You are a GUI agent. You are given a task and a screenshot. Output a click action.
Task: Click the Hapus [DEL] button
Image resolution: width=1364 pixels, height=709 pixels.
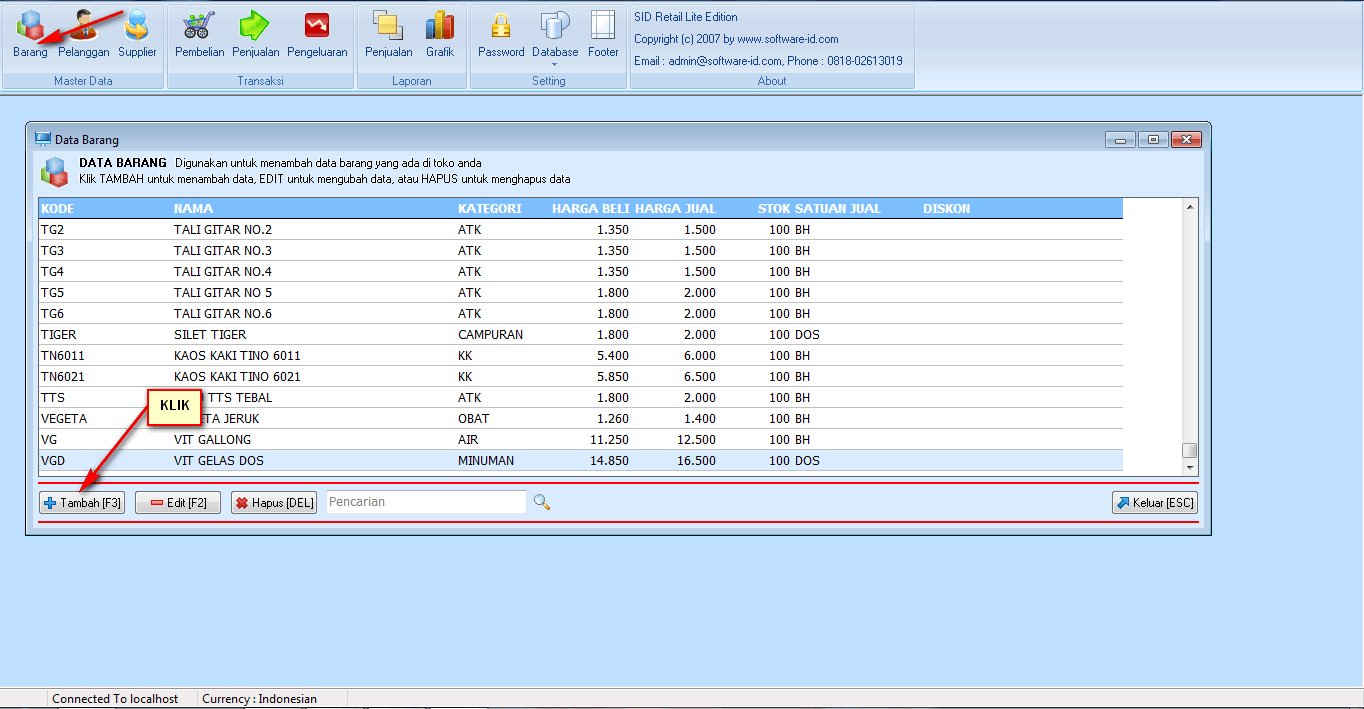[274, 503]
